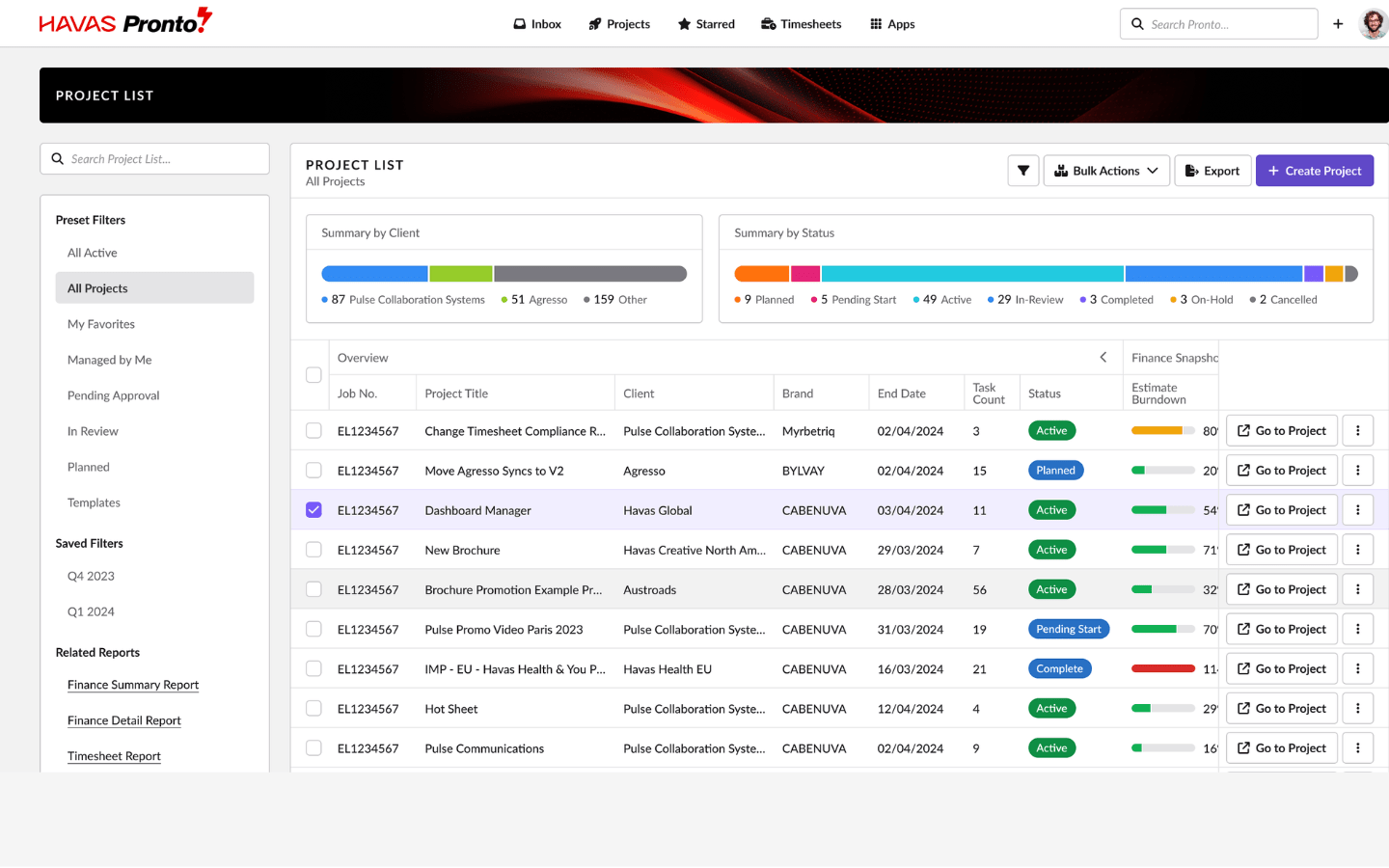The width and height of the screenshot is (1389, 868).
Task: Select checkbox for IMP - EU Havas Health row
Action: point(313,668)
